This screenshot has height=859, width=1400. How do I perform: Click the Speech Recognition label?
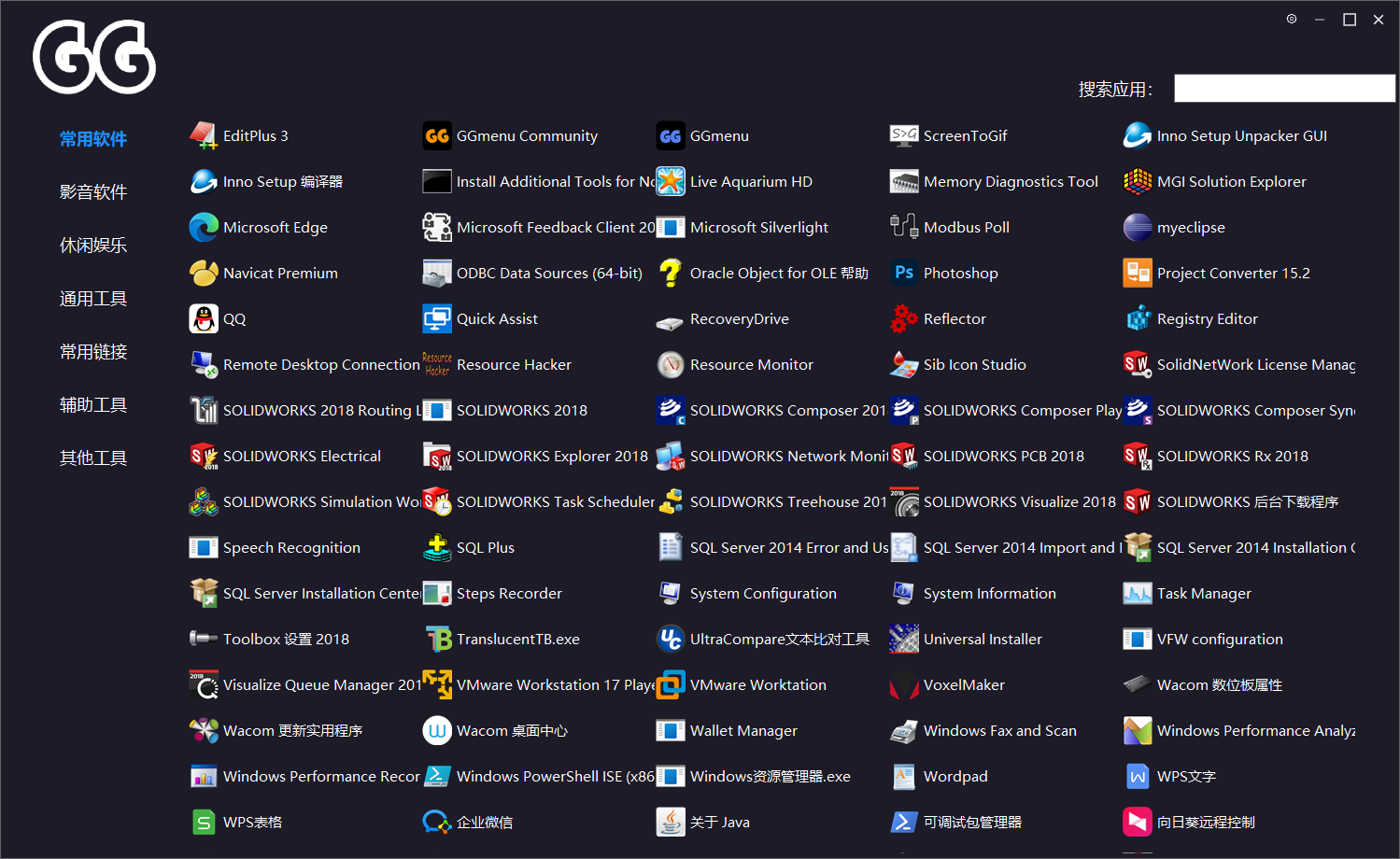click(x=291, y=548)
